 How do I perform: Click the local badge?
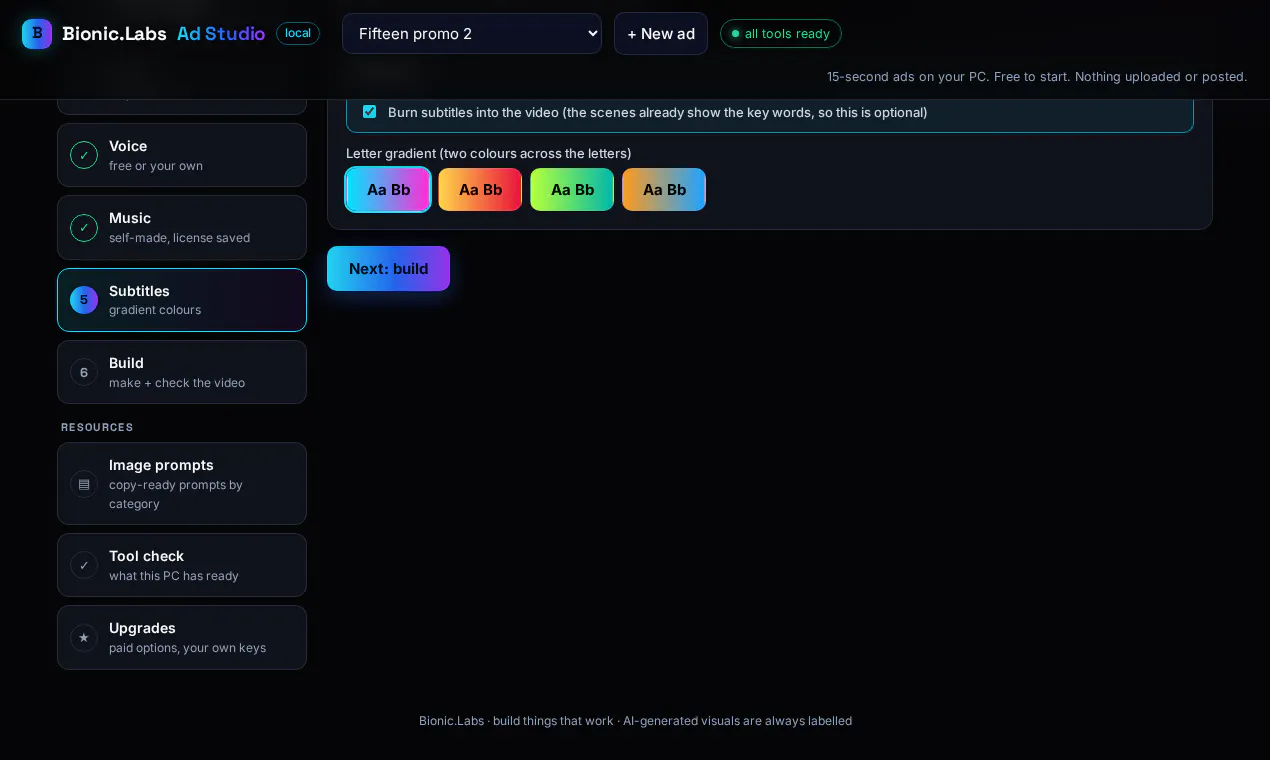pyautogui.click(x=298, y=33)
